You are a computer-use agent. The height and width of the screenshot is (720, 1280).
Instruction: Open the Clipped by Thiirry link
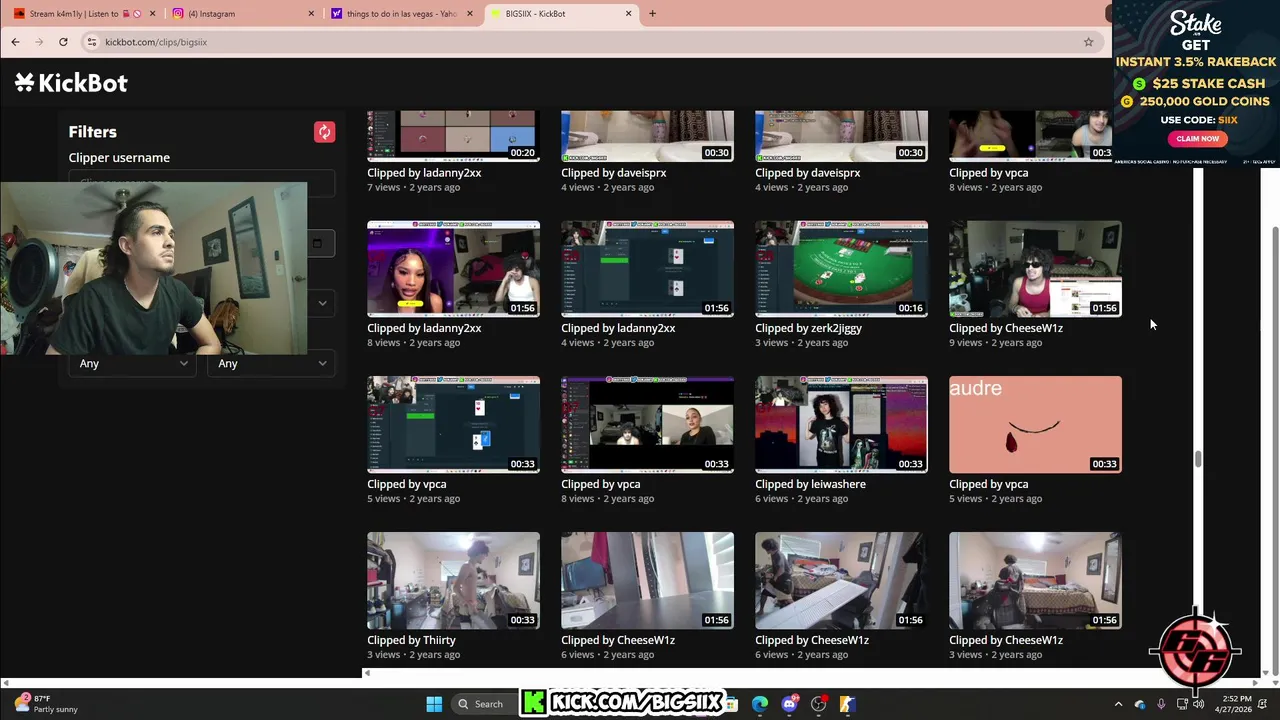pyautogui.click(x=411, y=640)
